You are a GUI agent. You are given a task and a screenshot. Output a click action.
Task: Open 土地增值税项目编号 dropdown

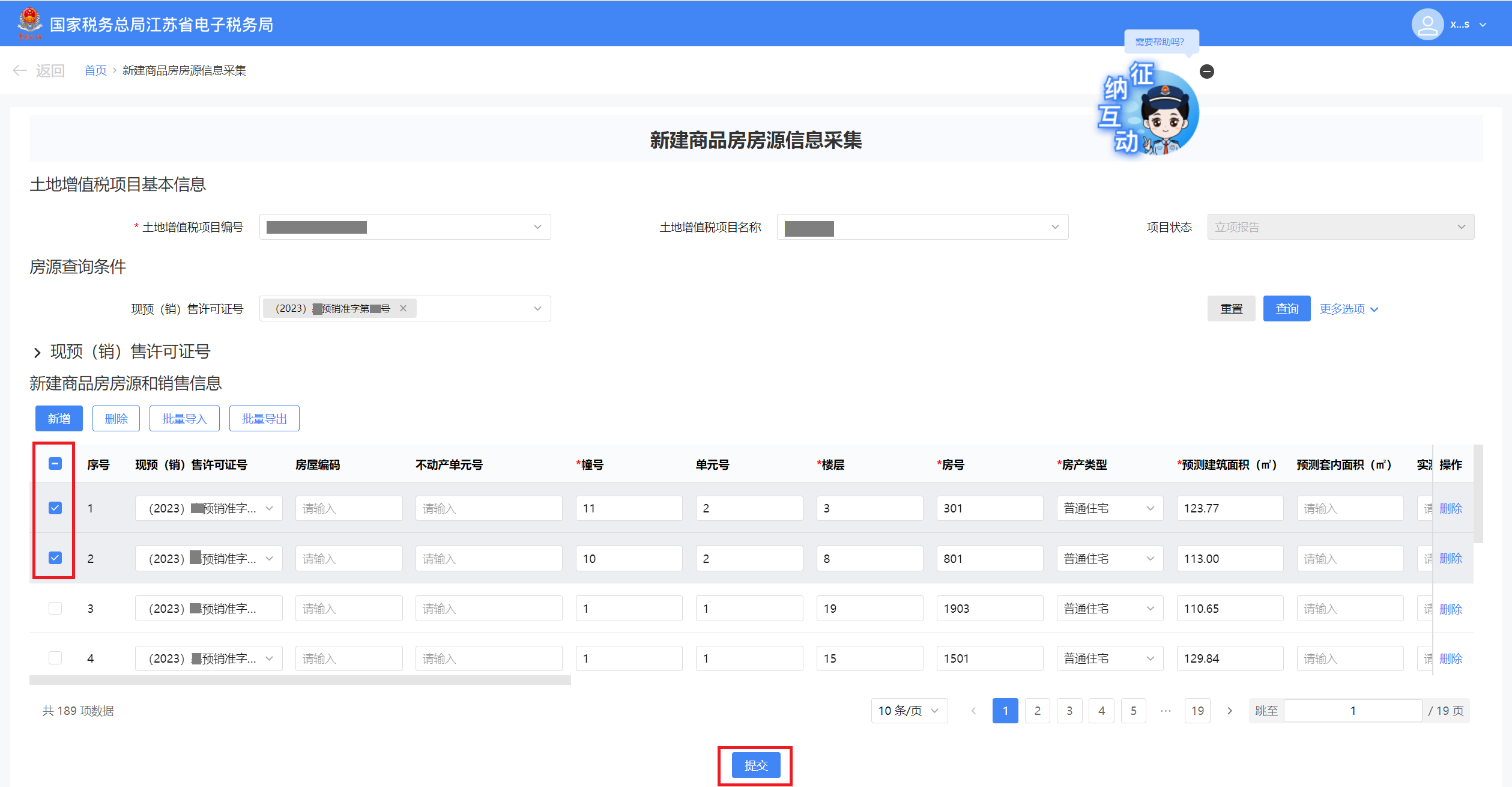click(405, 227)
